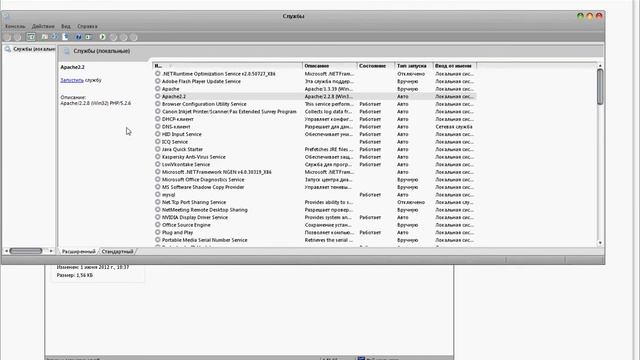Viewport: 640px width, 360px height.
Task: Select Canon Inkjet Printer/Scanner/Fax Extended Survey Program
Action: (315, 111)
